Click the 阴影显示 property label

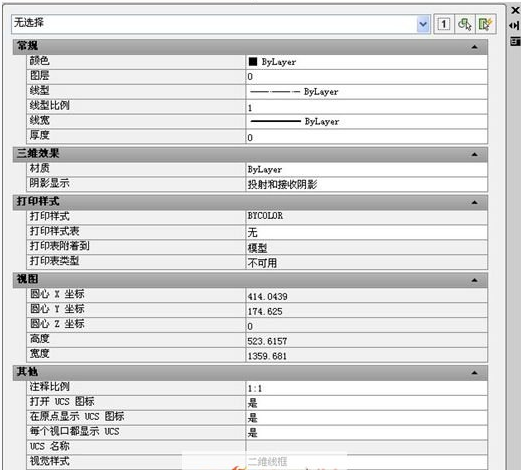[x=49, y=183]
